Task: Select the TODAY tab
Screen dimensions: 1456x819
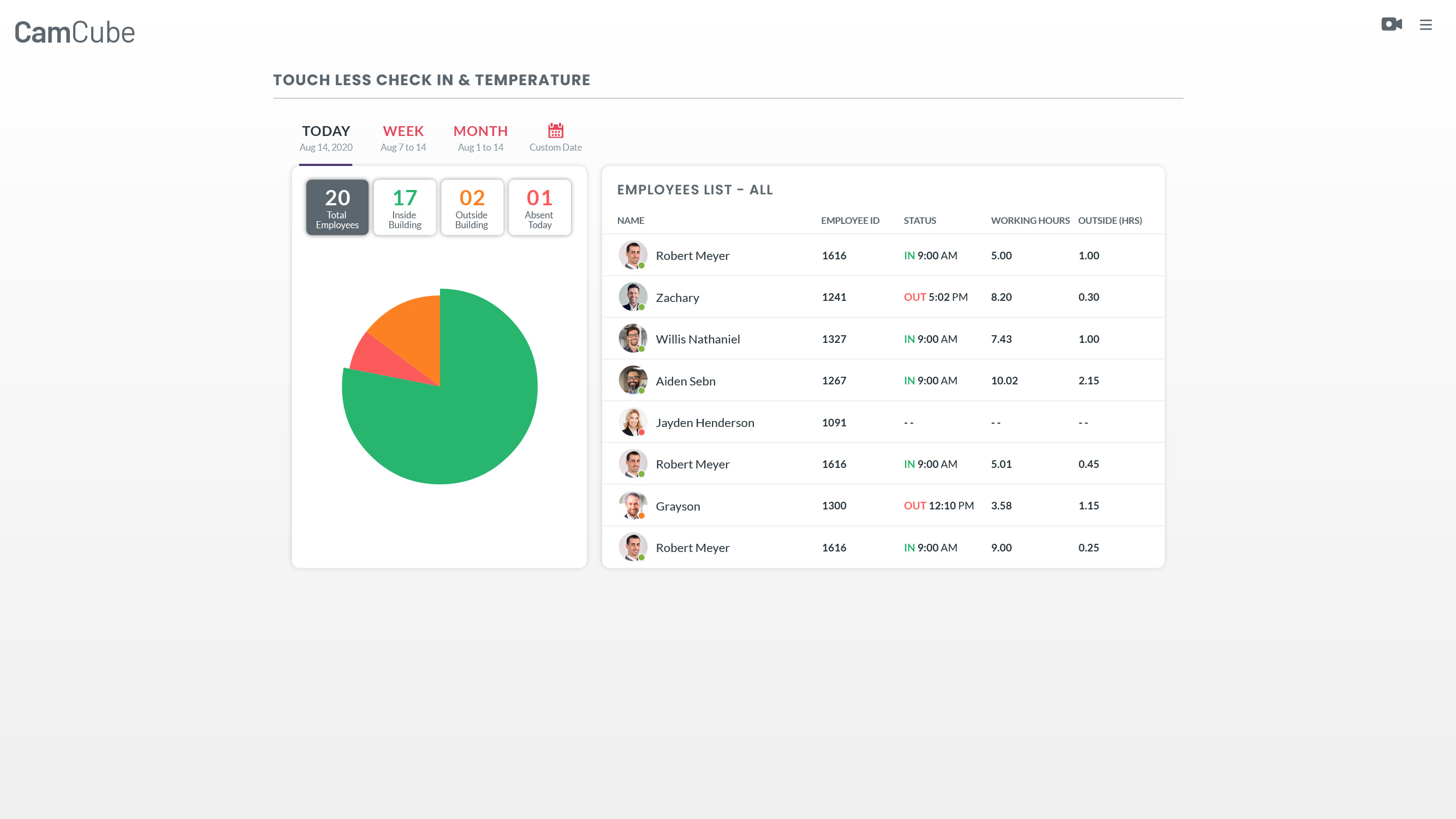Action: coord(325,138)
